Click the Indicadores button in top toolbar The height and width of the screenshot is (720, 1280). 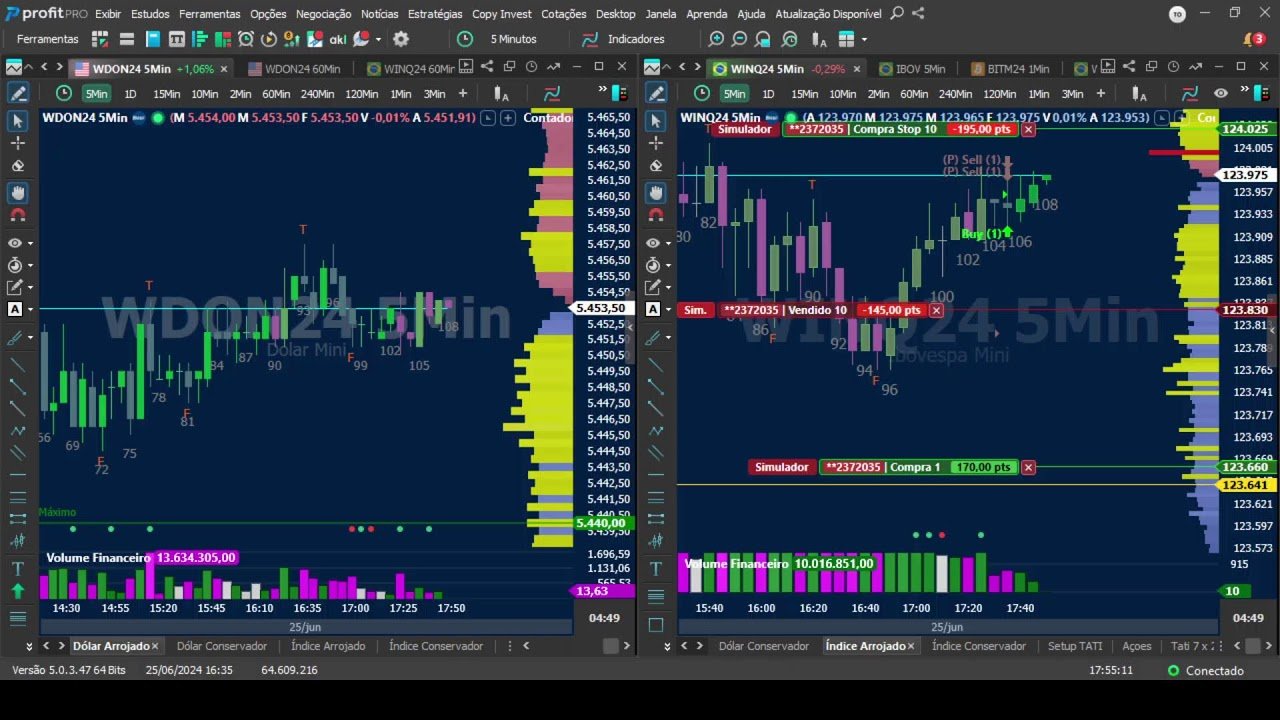click(x=635, y=39)
